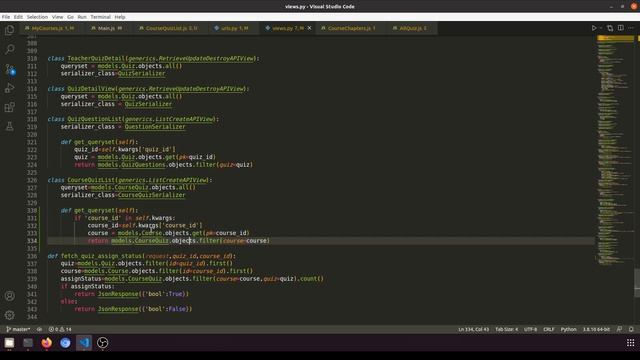Click def fetch_quiz_assign_status on line 336
This screenshot has width=640, height=360.
tap(142, 256)
